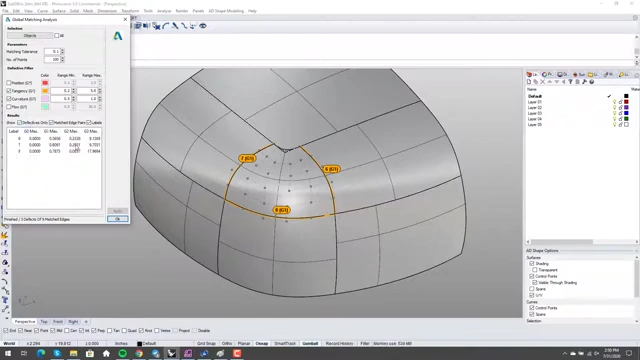The height and width of the screenshot is (360, 640).
Task: Click the Layers panel help icon
Action: (x=591, y=82)
